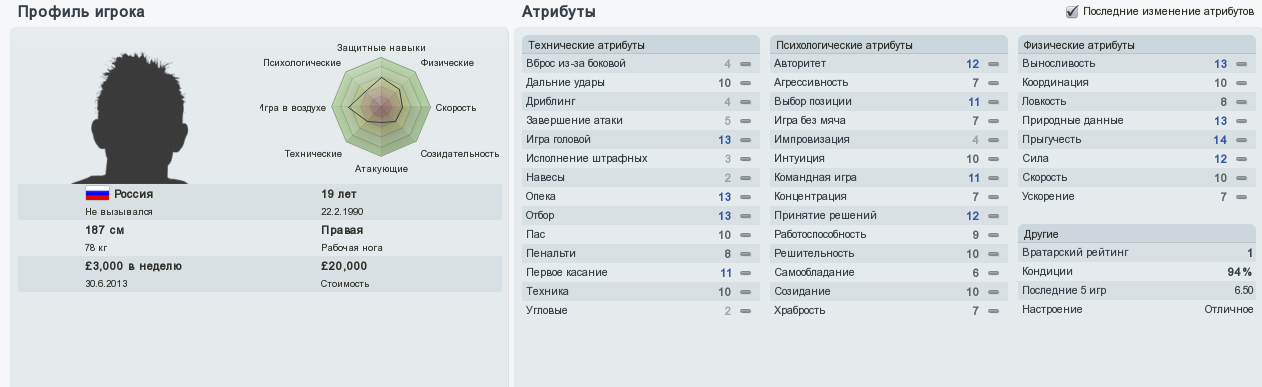Image resolution: width=1262 pixels, height=387 pixels.
Task: Click the Россия flag icon
Action: [x=97, y=194]
